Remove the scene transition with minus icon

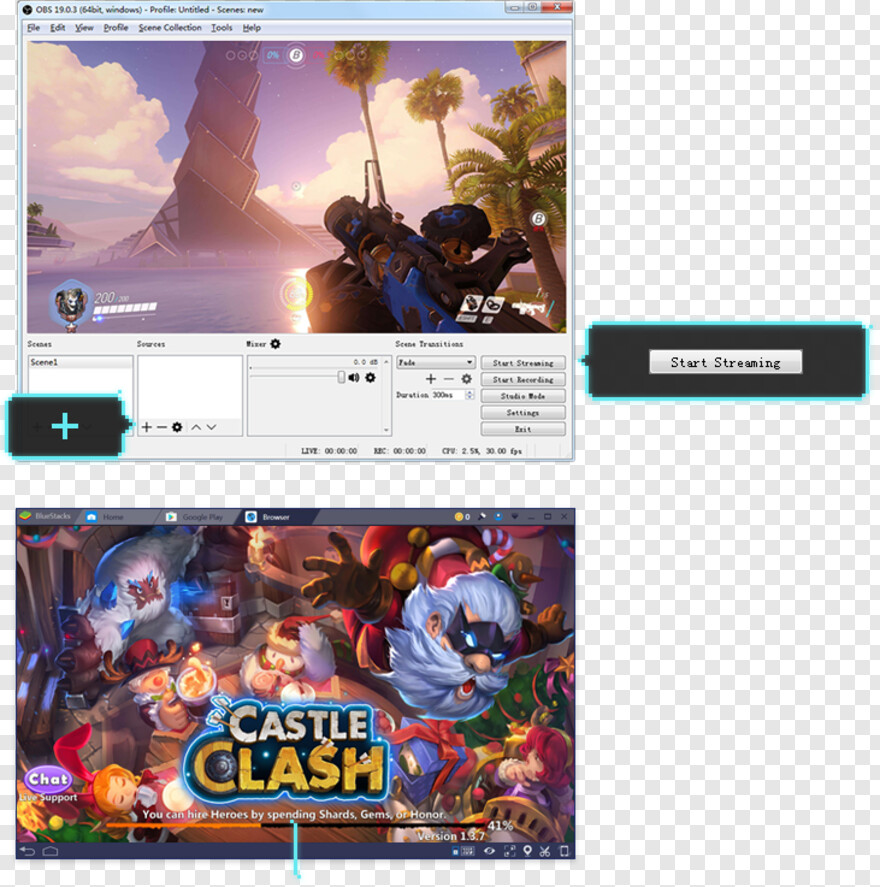[x=448, y=378]
